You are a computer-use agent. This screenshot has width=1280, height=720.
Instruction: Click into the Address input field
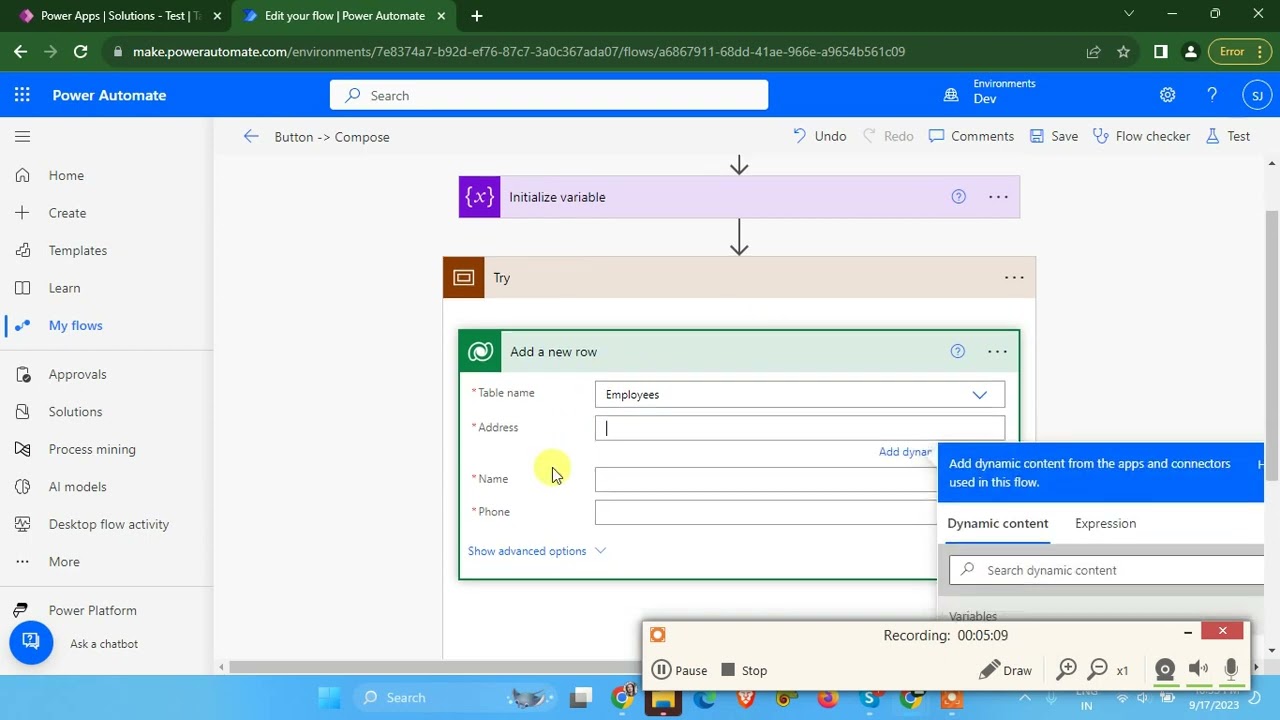click(x=800, y=428)
